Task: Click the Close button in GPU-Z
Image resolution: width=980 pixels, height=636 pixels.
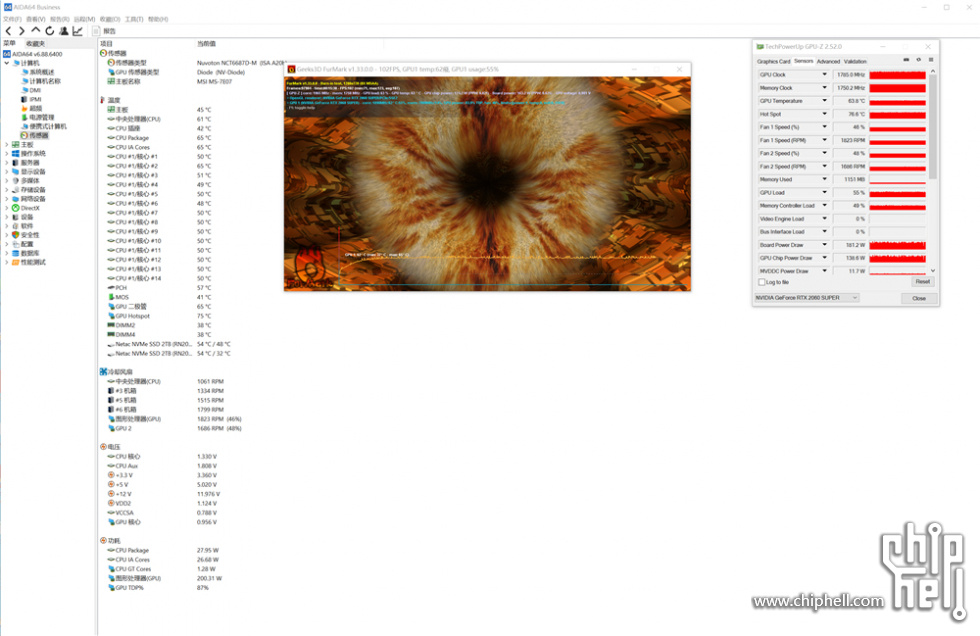Action: [x=919, y=298]
